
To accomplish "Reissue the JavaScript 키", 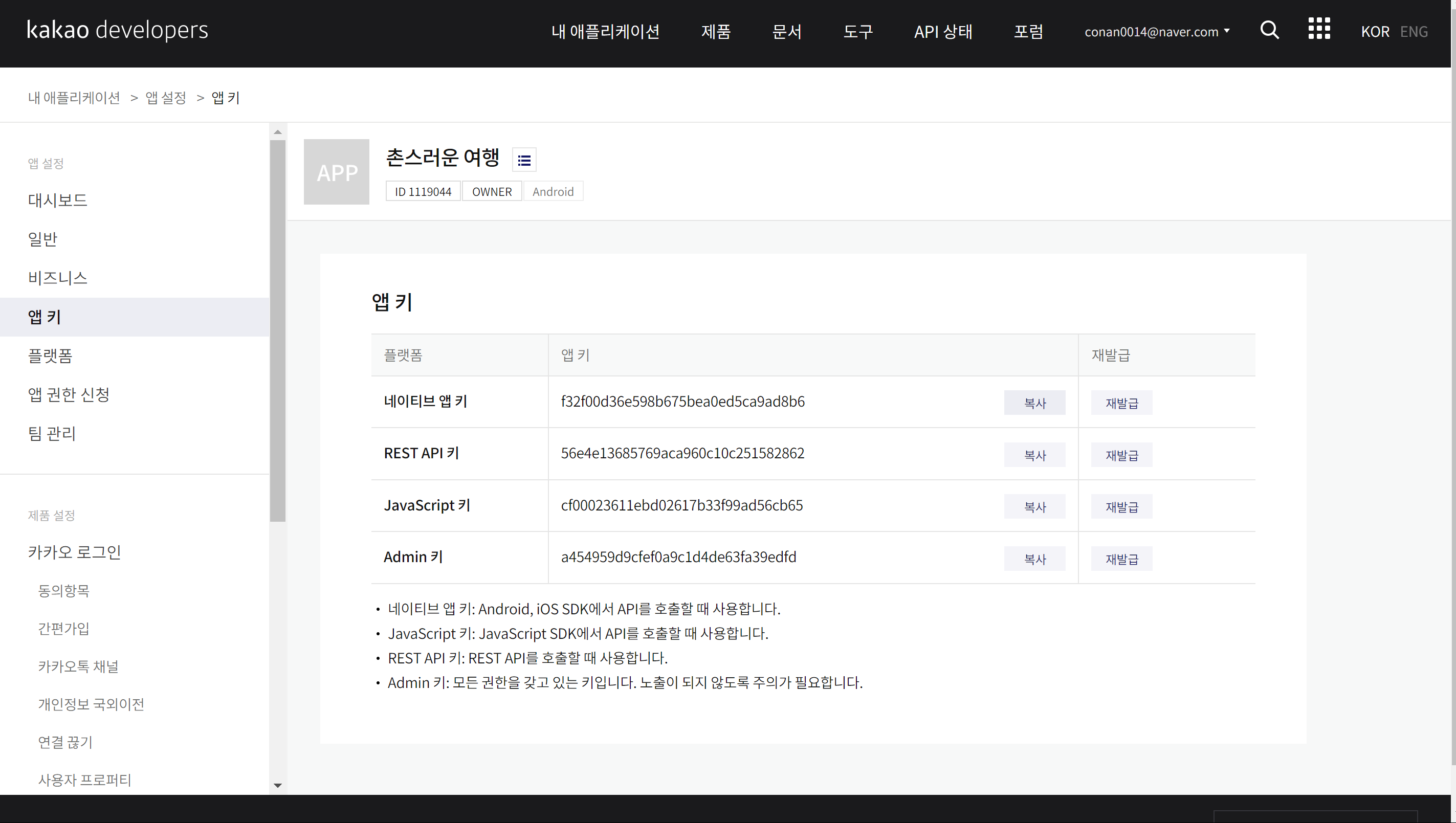I will (1121, 507).
